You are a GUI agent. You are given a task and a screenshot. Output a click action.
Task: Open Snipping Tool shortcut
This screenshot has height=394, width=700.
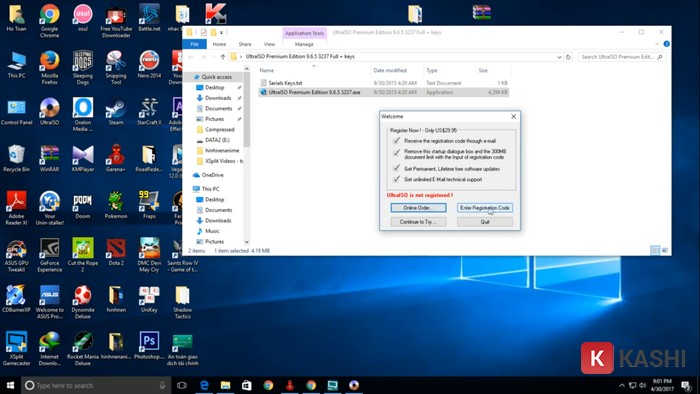click(x=116, y=67)
